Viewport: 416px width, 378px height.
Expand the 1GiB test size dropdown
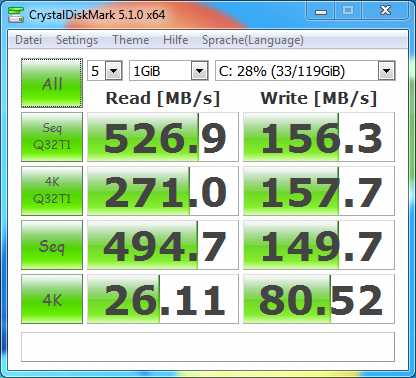pos(169,71)
